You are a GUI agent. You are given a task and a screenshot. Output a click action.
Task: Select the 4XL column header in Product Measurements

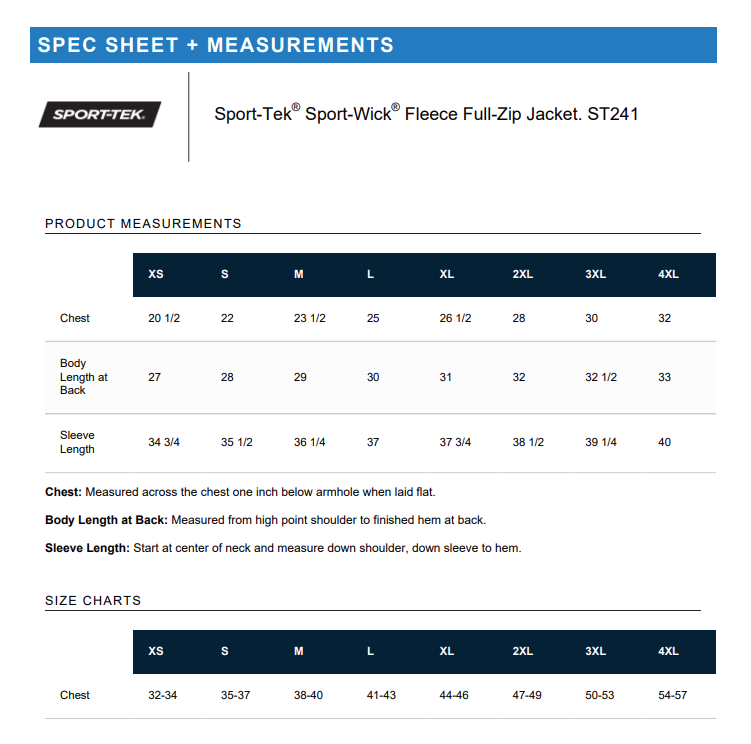668,275
